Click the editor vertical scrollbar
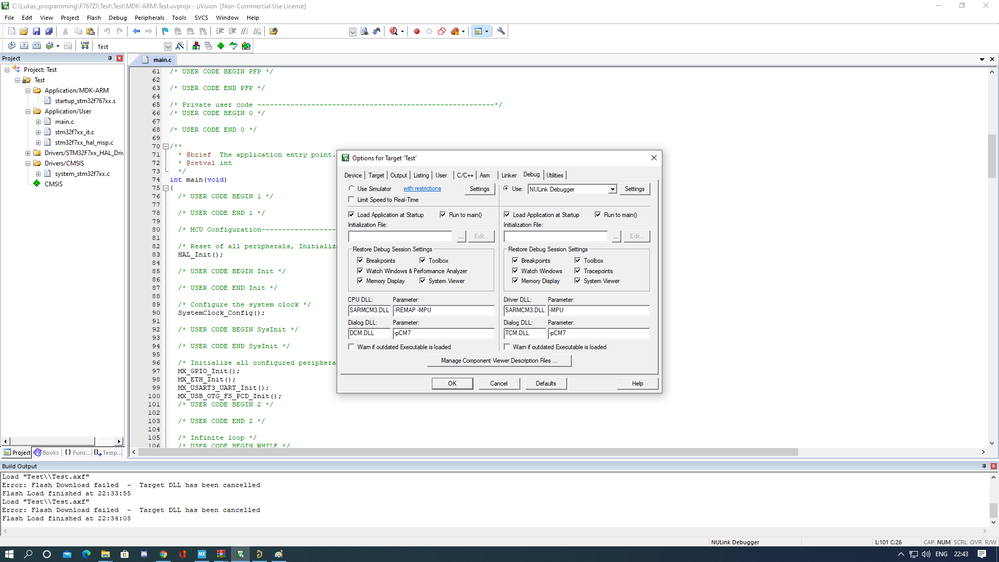Screen dimensions: 999x562 pos(992,156)
